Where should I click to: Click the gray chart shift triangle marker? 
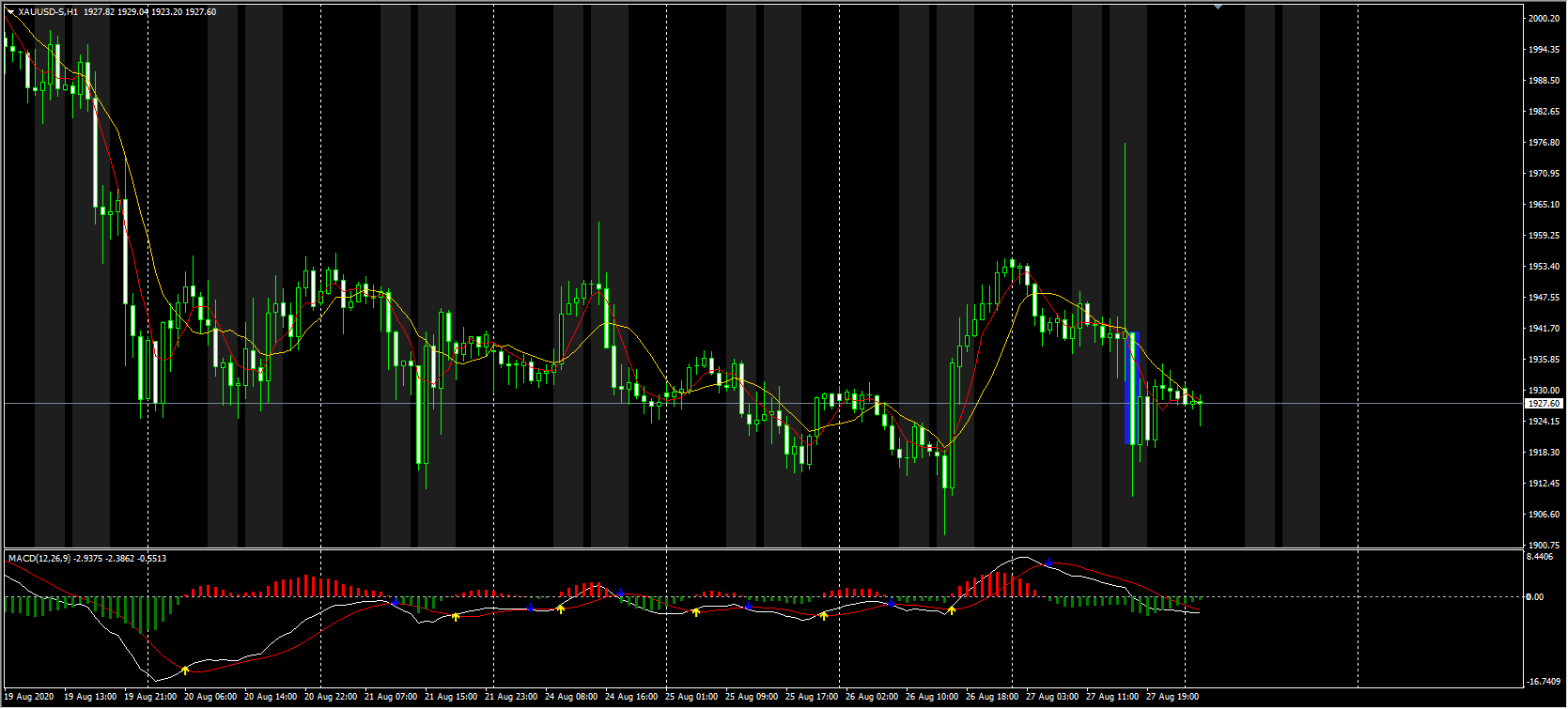coord(1219,7)
